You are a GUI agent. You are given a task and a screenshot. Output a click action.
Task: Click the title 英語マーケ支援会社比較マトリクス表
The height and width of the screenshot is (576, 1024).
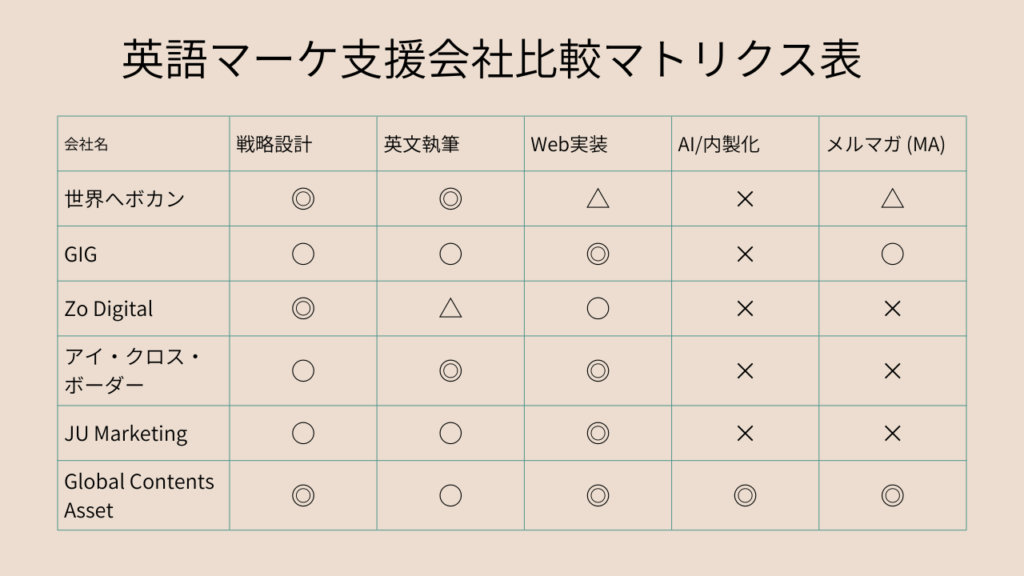491,61
